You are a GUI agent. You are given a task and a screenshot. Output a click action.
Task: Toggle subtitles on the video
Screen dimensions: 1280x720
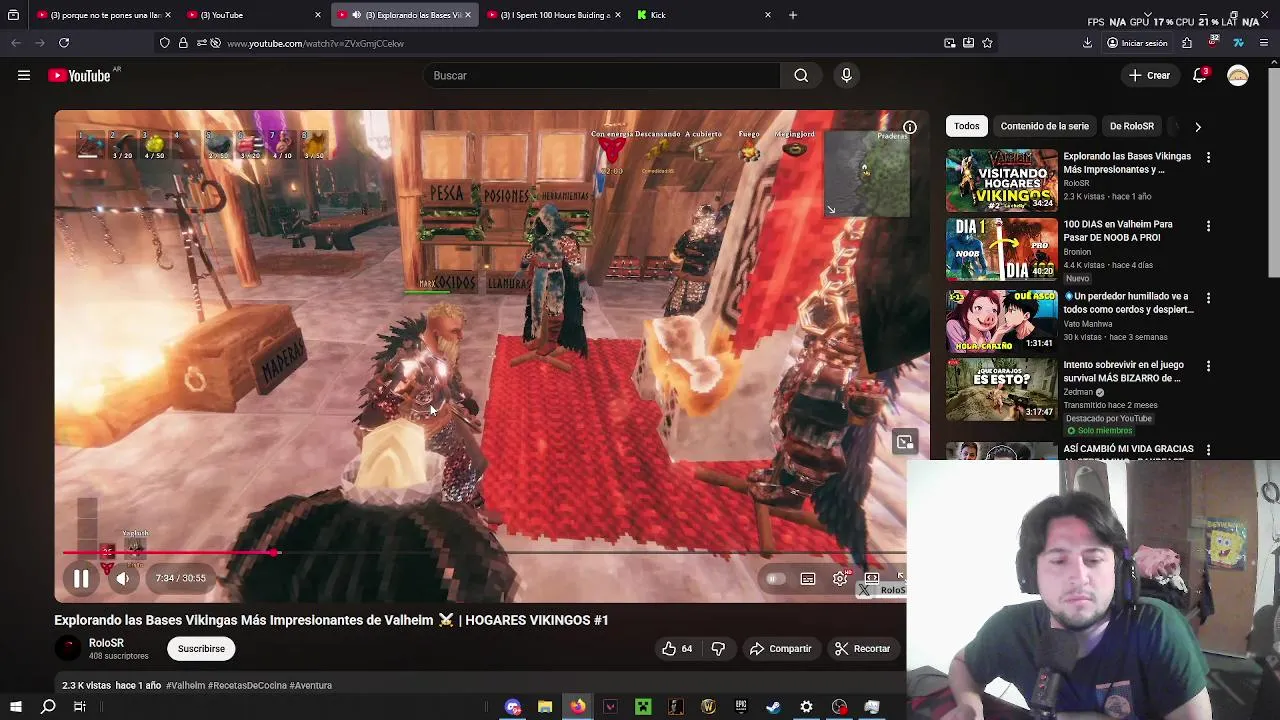click(808, 578)
